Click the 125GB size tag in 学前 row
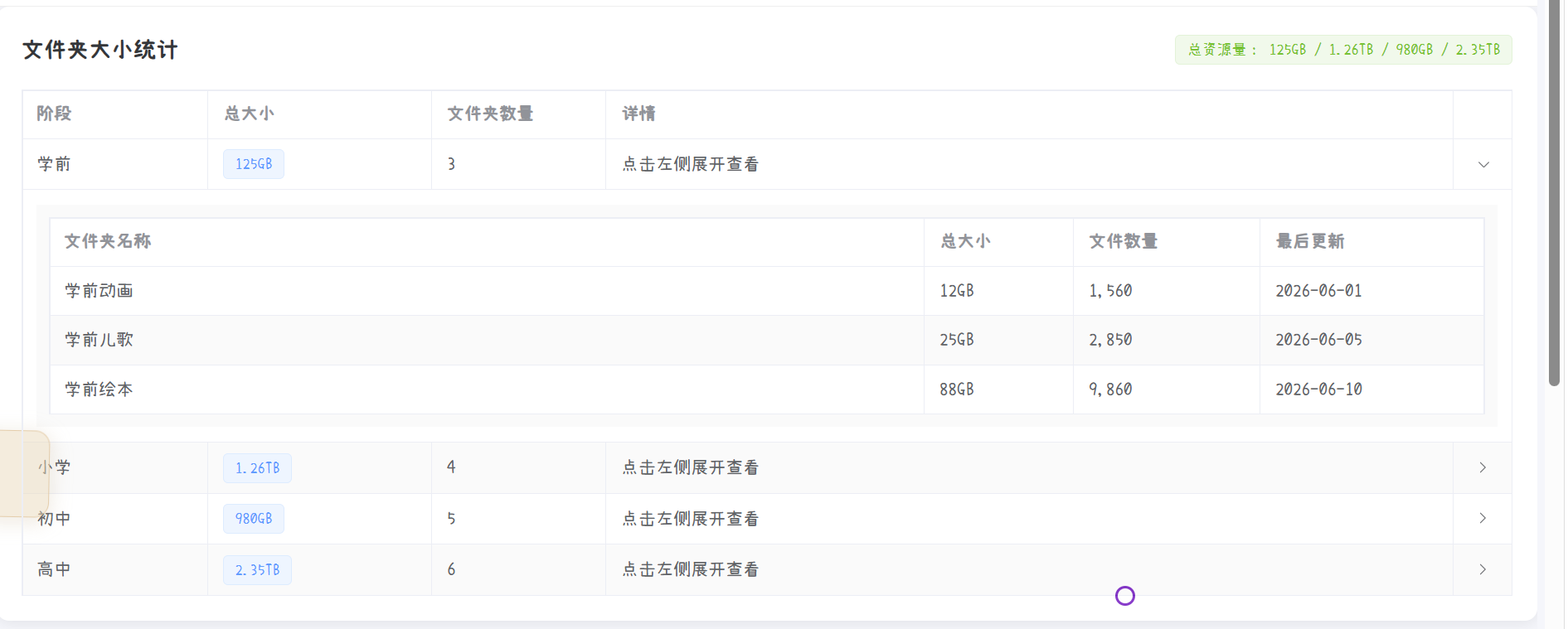This screenshot has width=1568, height=629. click(254, 164)
